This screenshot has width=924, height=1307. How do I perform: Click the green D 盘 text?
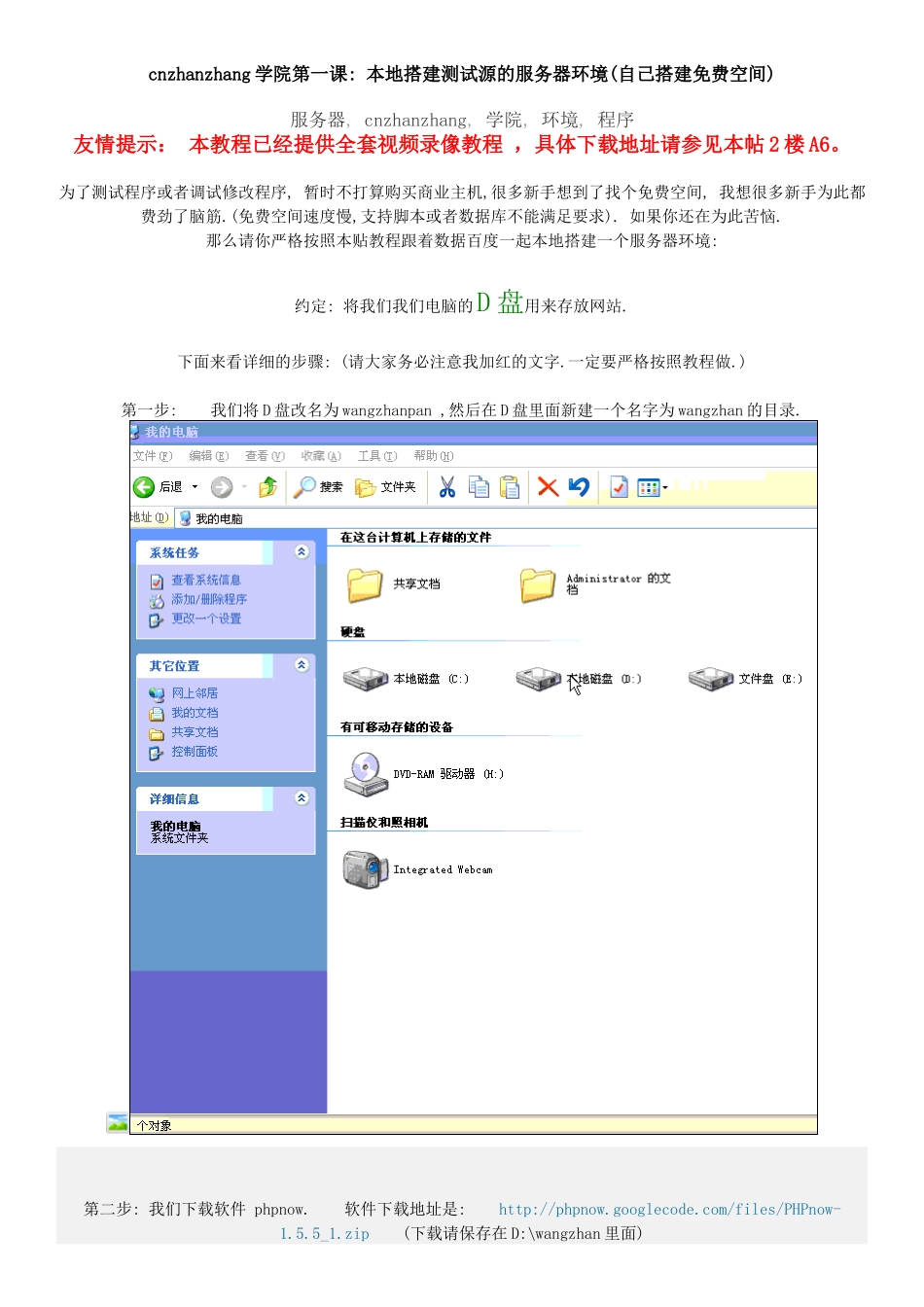point(500,302)
